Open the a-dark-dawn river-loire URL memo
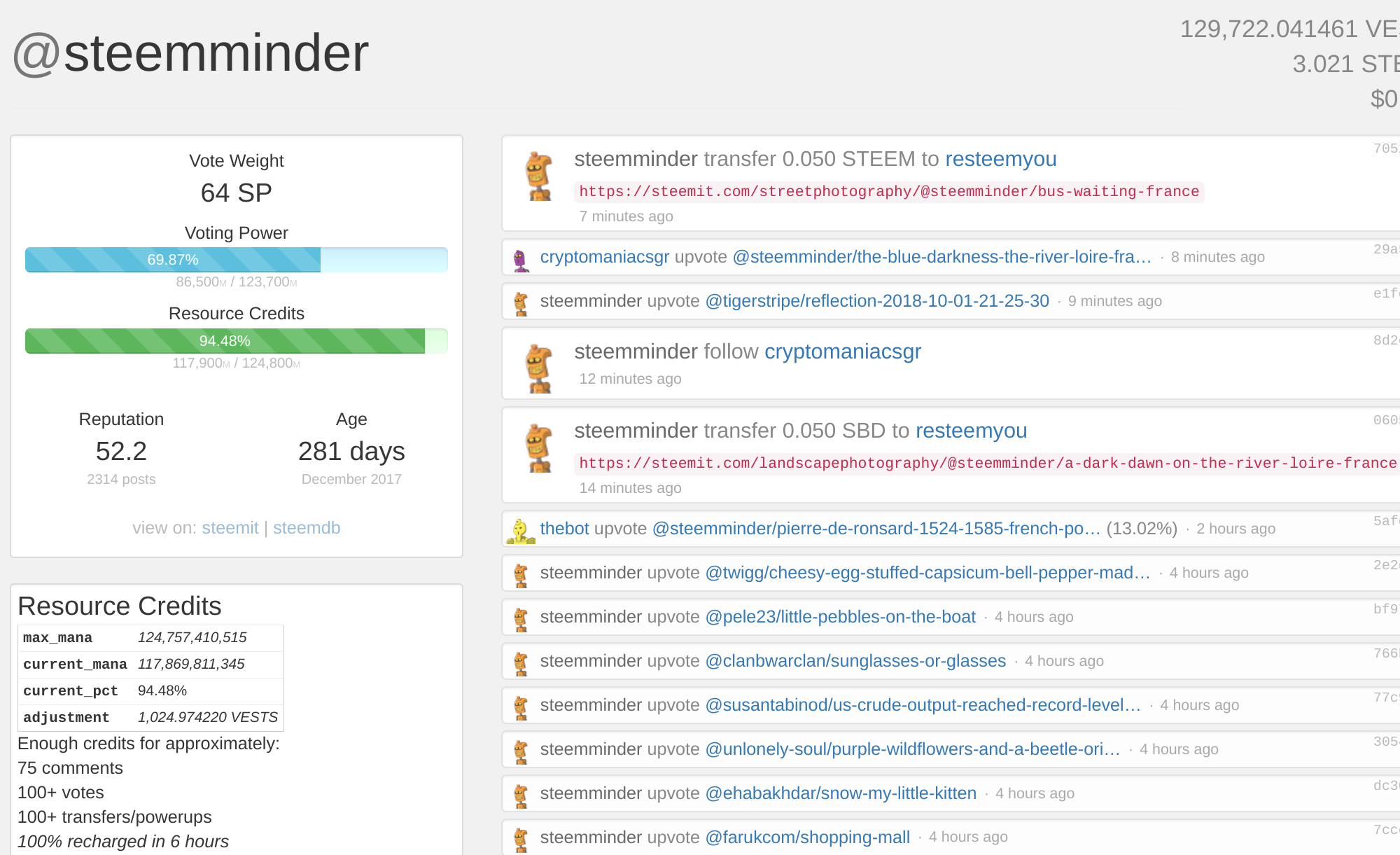Viewport: 1400px width, 855px height. tap(987, 463)
